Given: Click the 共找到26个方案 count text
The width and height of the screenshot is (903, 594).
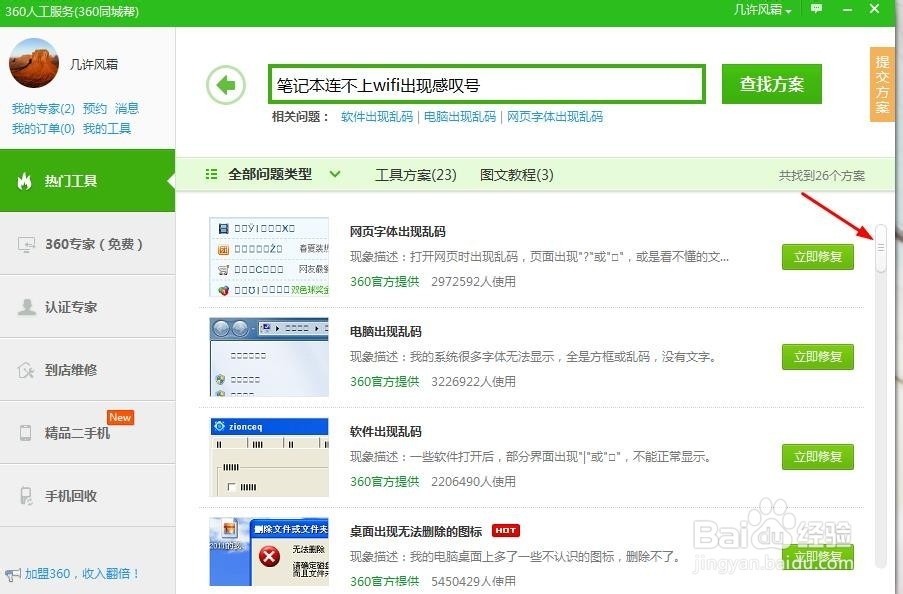Looking at the screenshot, I should pyautogui.click(x=822, y=176).
